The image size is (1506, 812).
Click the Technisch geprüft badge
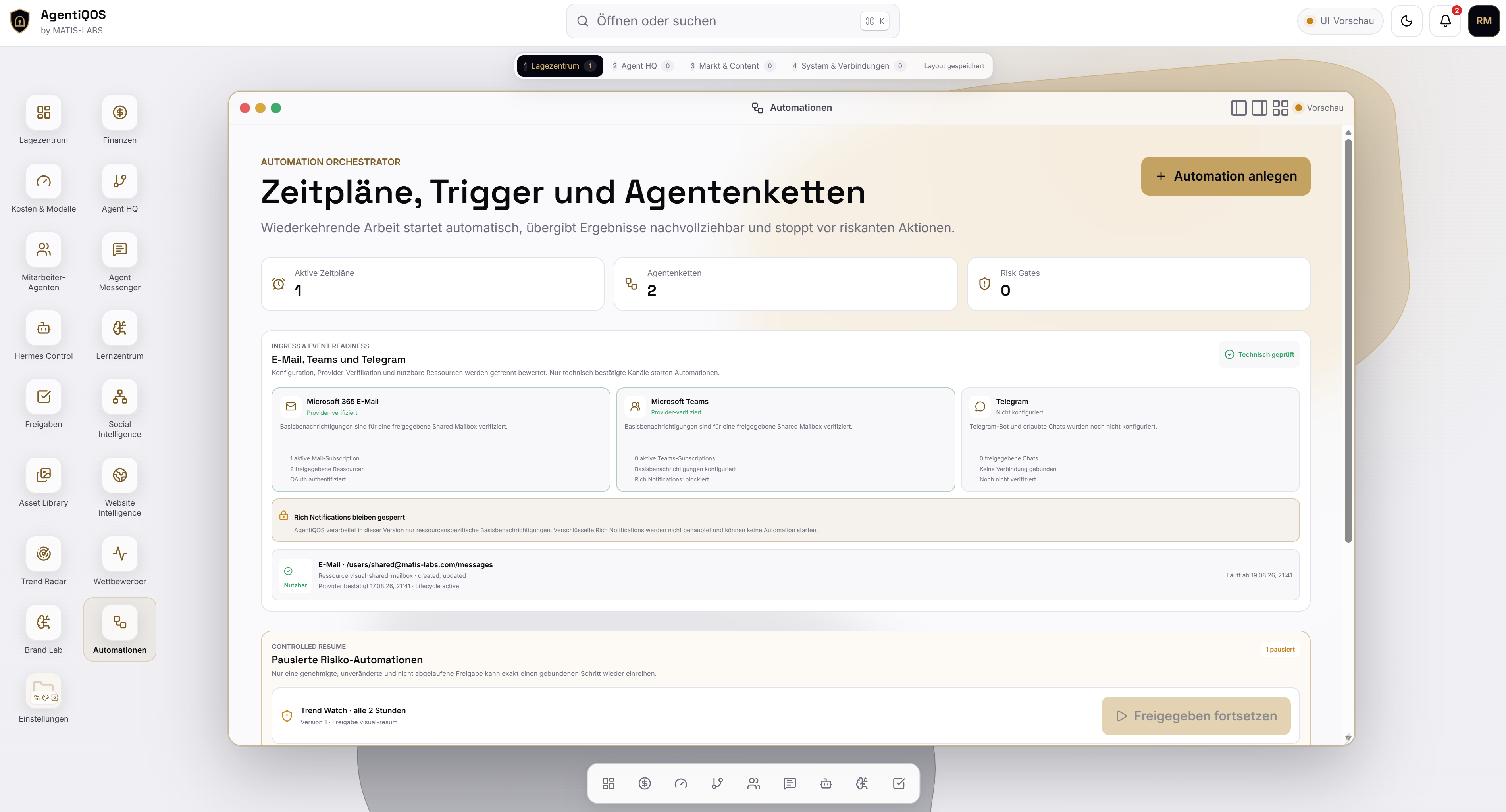pyautogui.click(x=1259, y=354)
